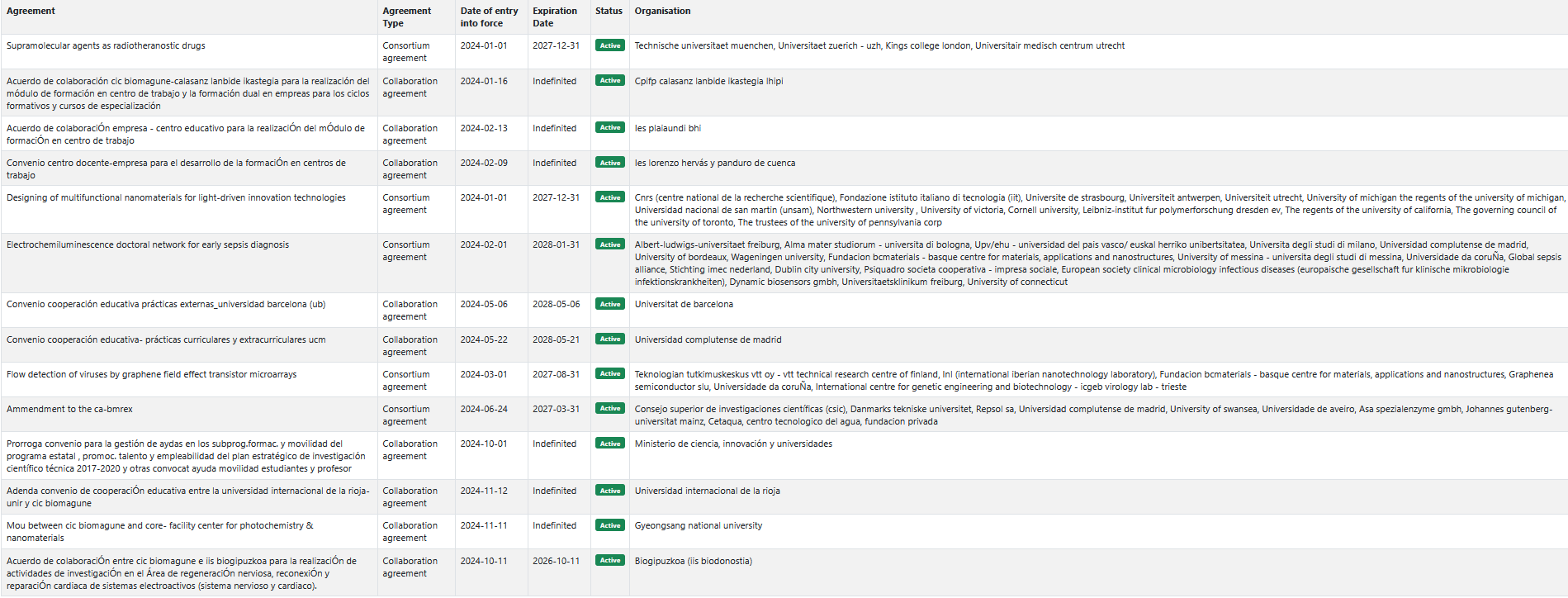Click the 'Date of entry into force' header

coord(489,17)
